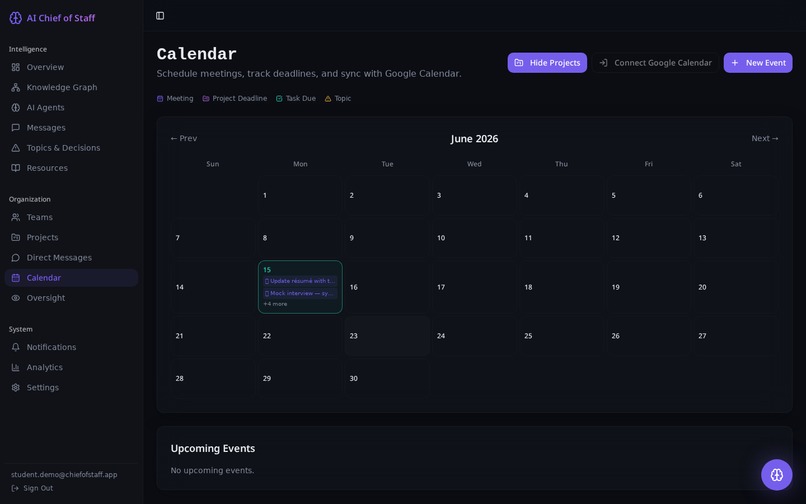Viewport: 806px width, 504px height.
Task: Click the Sign Out link
Action: [32, 488]
